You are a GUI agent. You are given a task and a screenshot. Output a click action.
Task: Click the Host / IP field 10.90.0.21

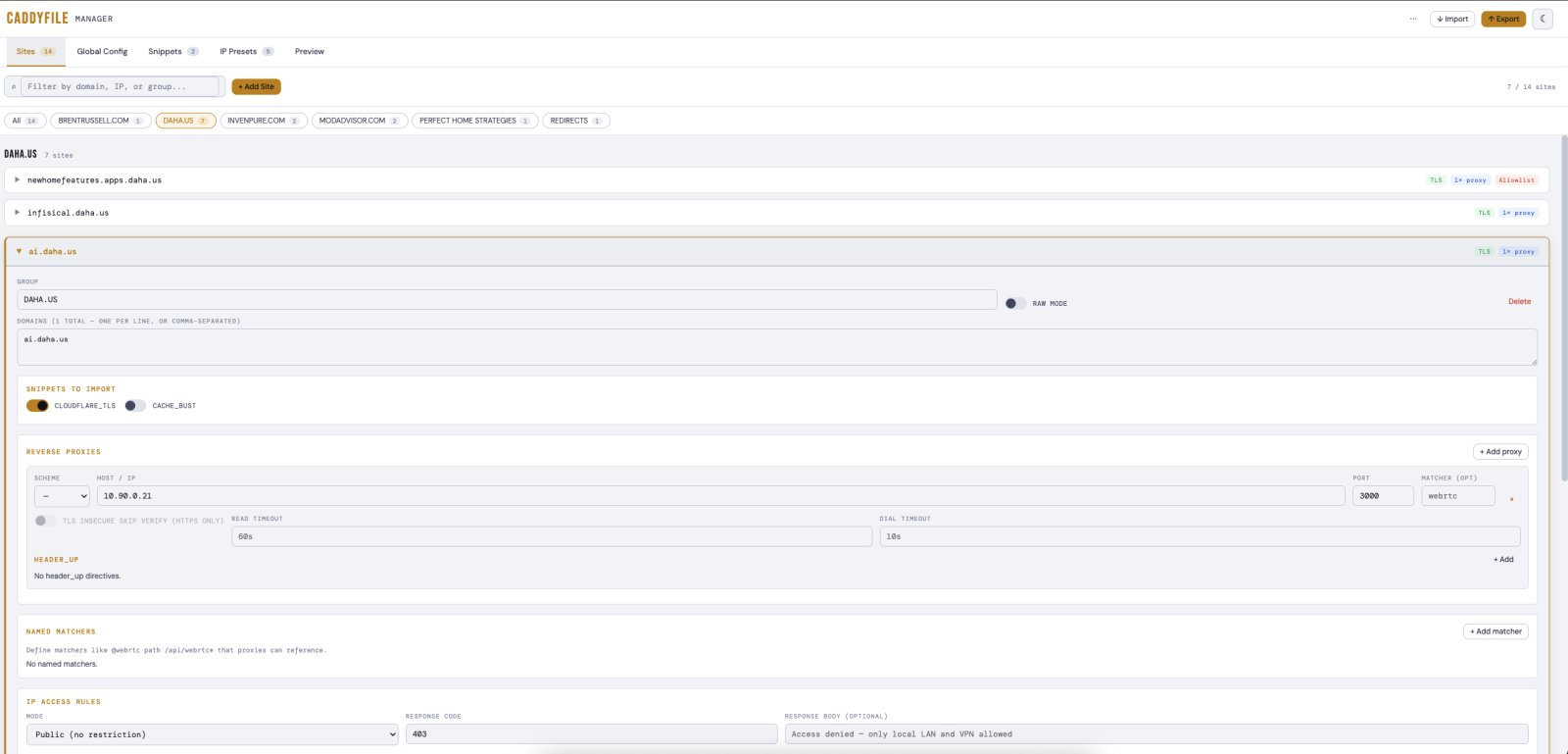[x=720, y=496]
